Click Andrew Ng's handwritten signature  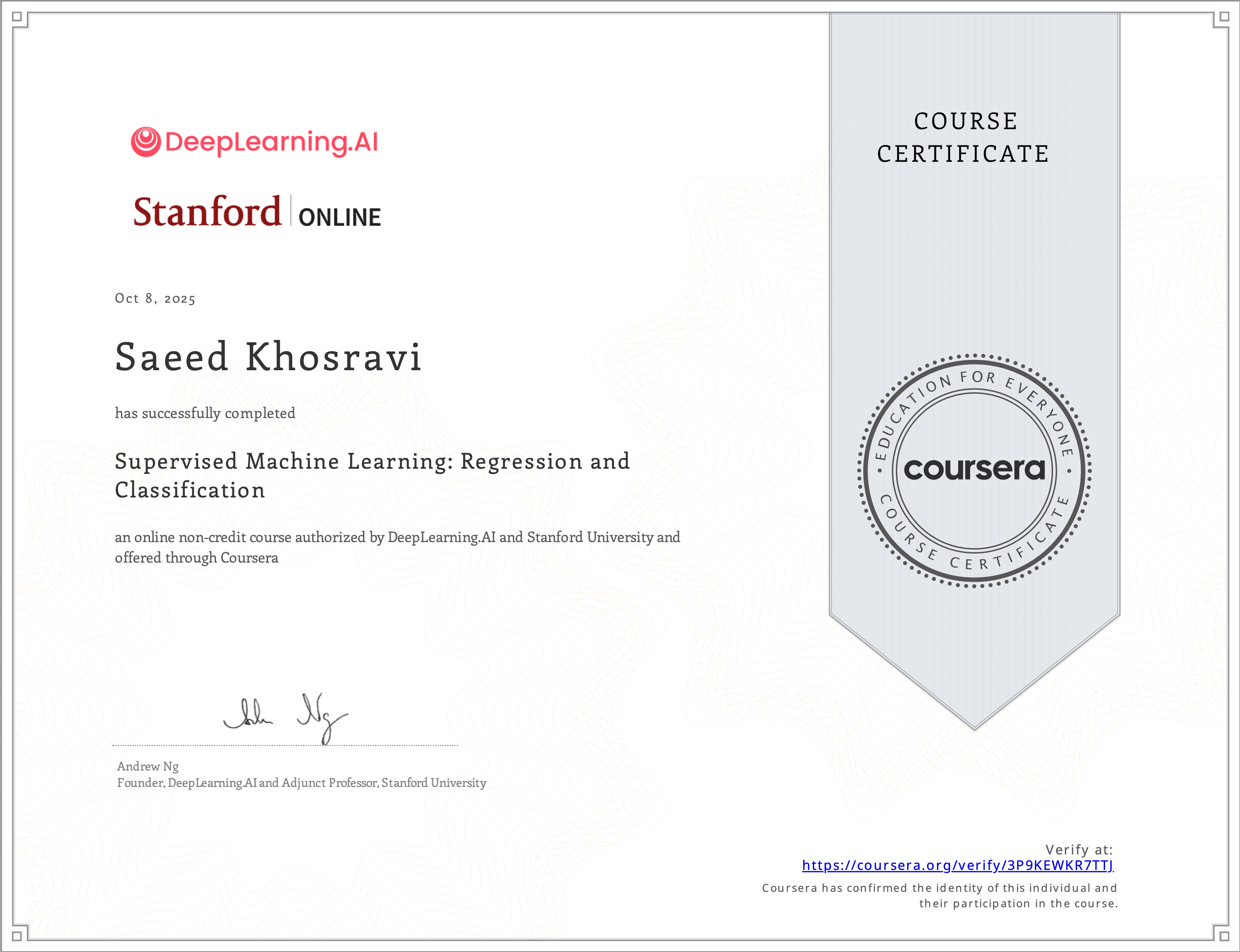285,717
